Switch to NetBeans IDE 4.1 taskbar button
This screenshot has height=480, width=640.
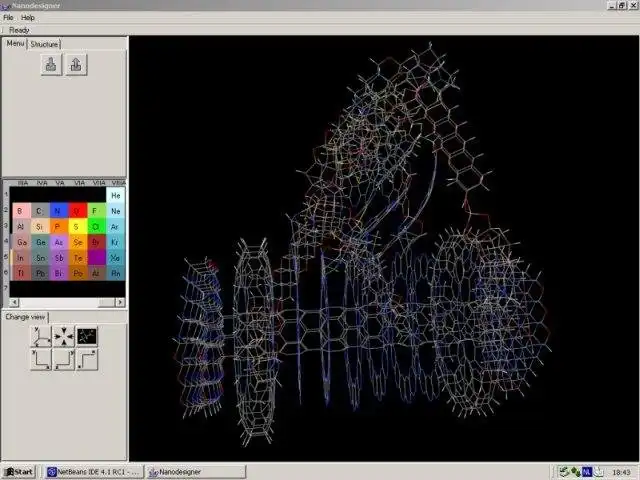[x=94, y=472]
